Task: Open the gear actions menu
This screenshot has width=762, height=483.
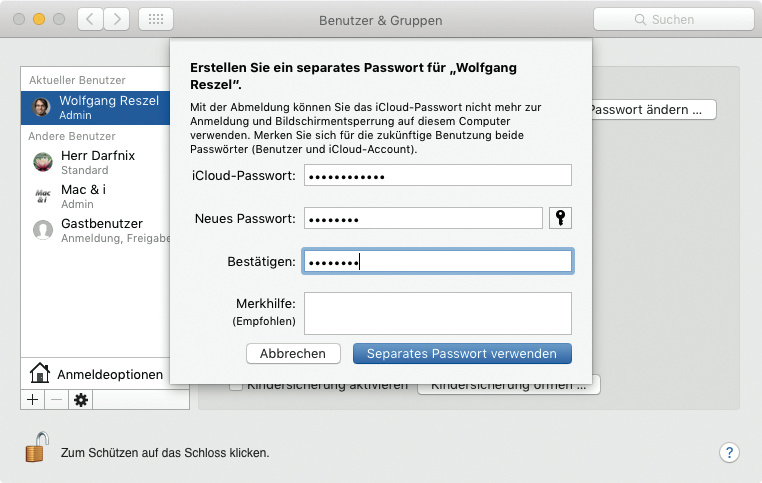Action: 81,399
